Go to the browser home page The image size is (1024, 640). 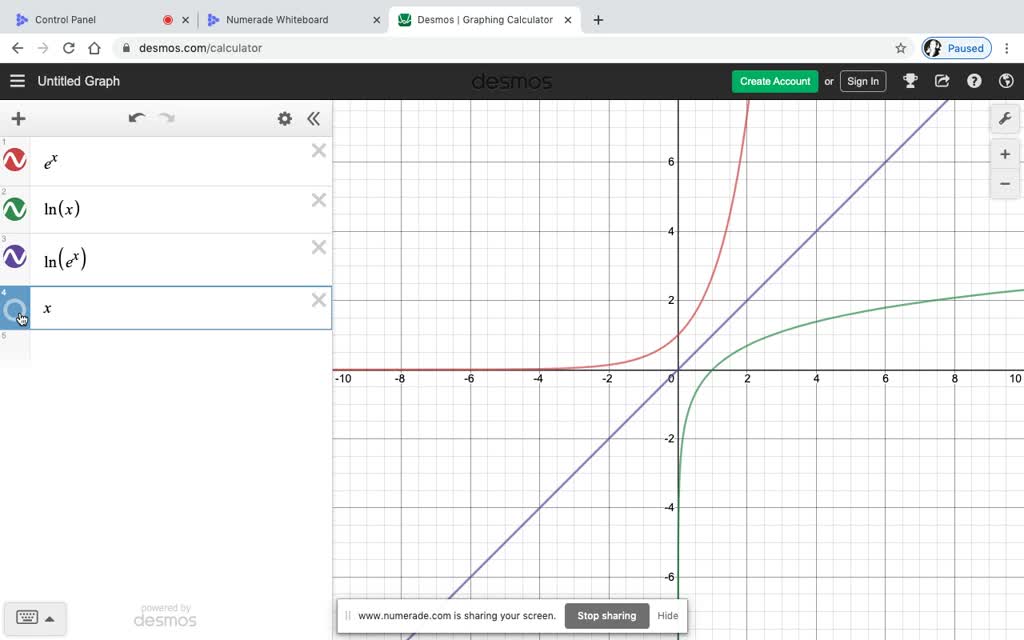click(94, 48)
